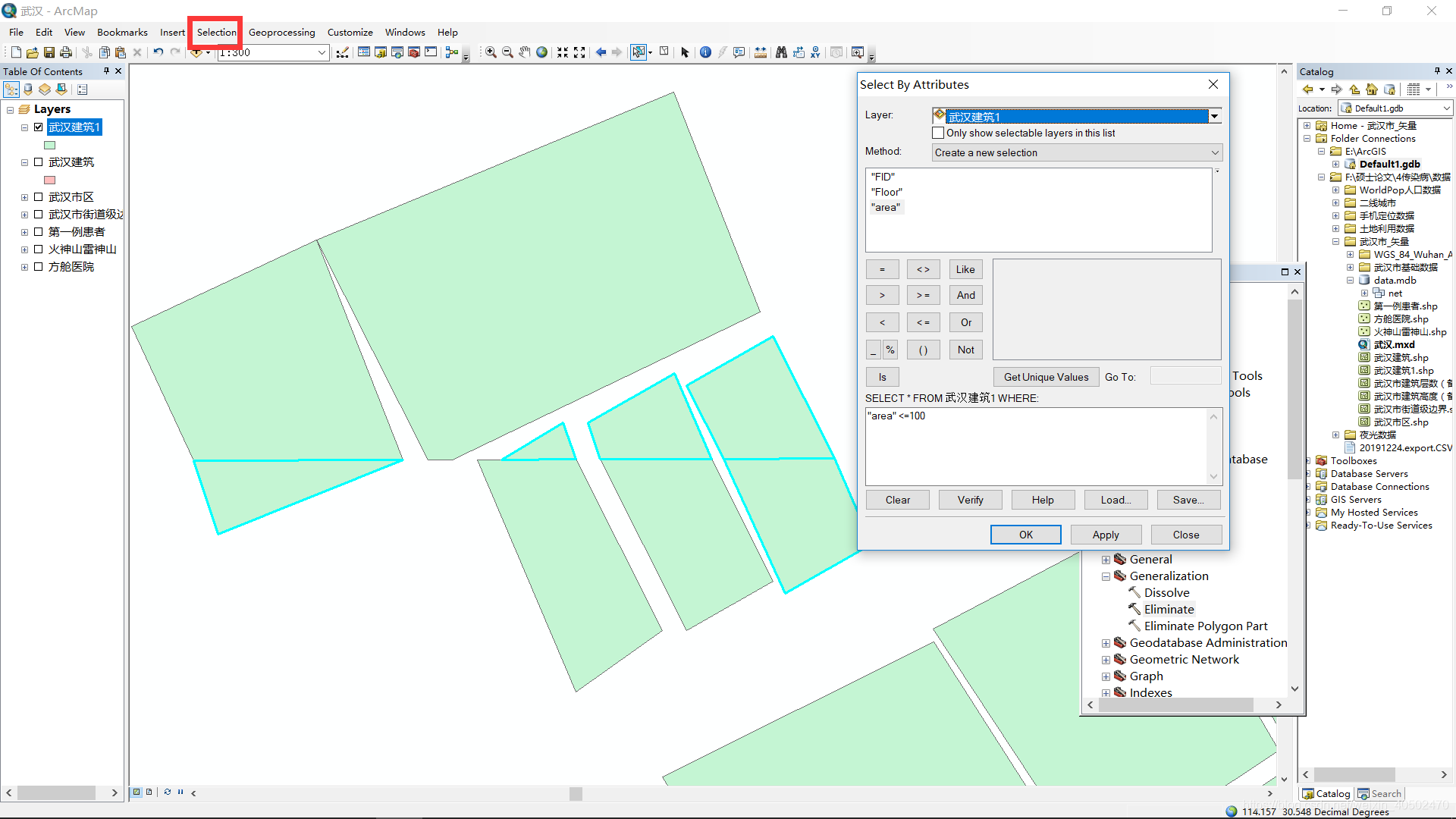Open the Layer dropdown in Select By Attributes
This screenshot has width=1456, height=819.
coord(1214,116)
